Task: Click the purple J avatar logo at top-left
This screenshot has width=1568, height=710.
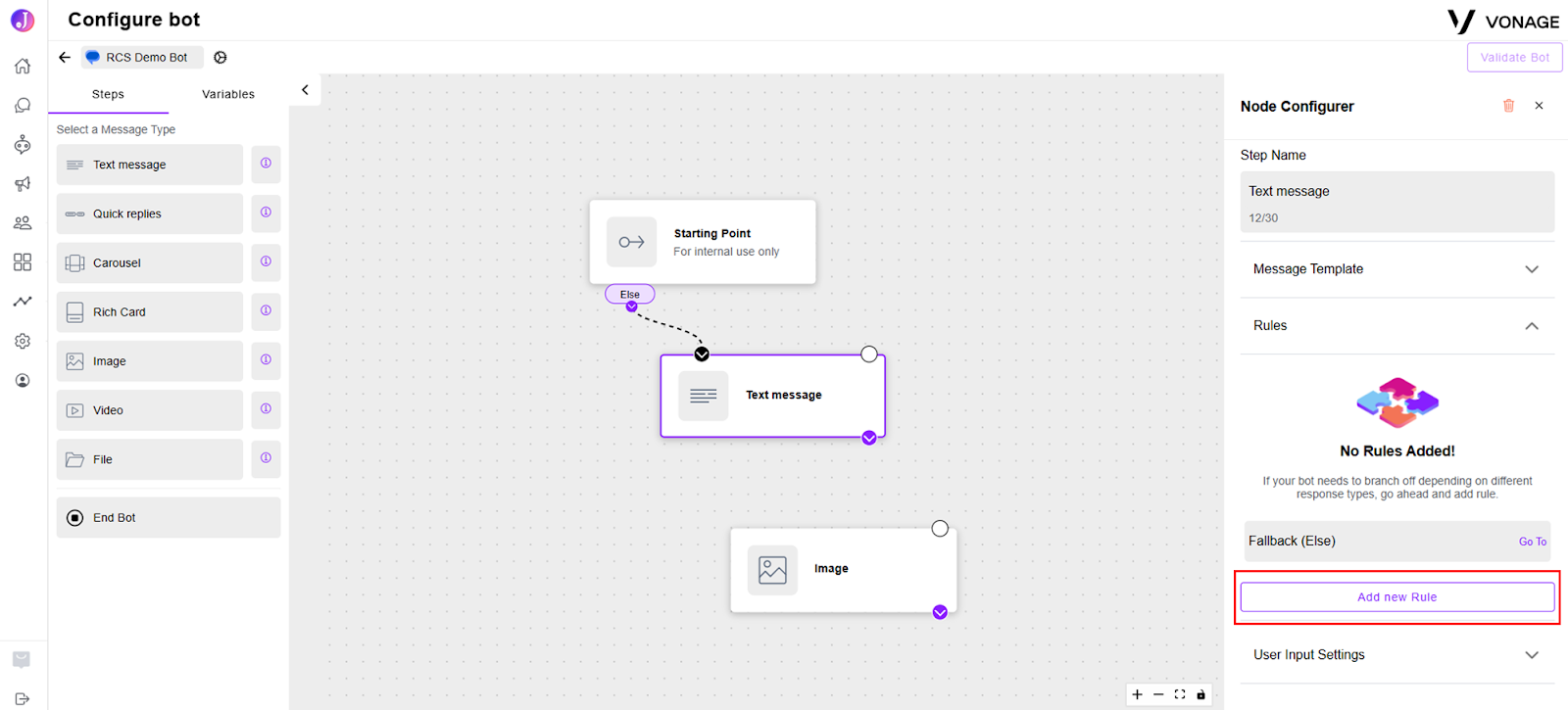Action: click(23, 20)
